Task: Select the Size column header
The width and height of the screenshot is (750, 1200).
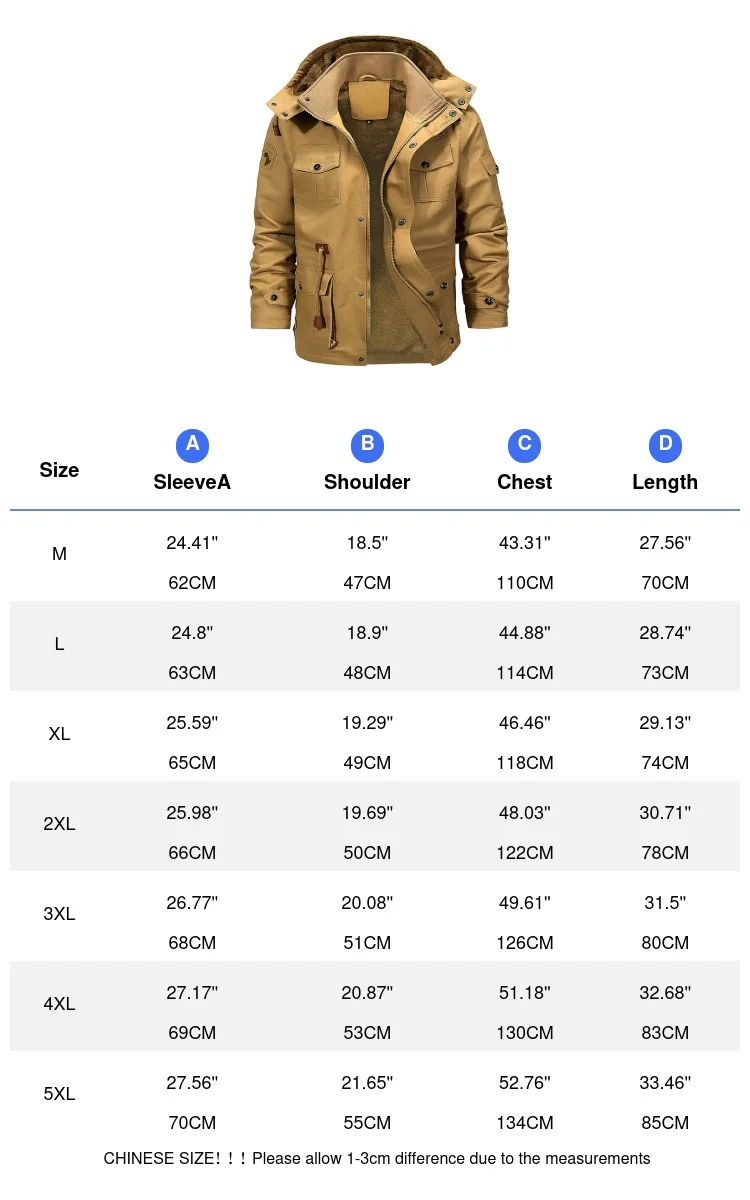Action: click(59, 470)
